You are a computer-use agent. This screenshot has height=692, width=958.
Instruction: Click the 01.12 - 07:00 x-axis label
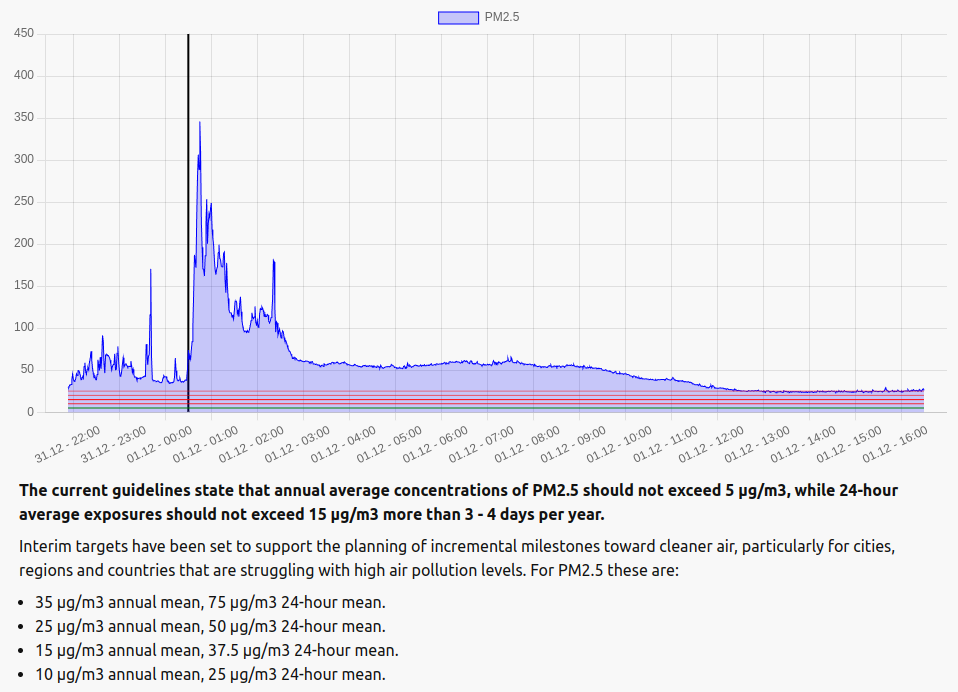click(481, 444)
